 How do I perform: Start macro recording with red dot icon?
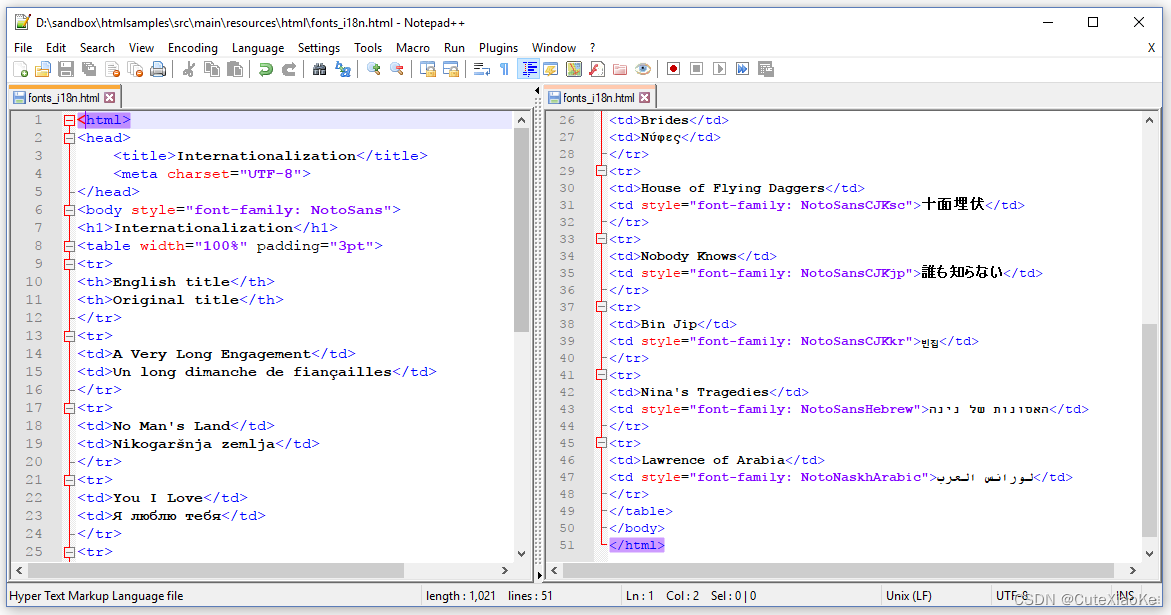click(673, 69)
